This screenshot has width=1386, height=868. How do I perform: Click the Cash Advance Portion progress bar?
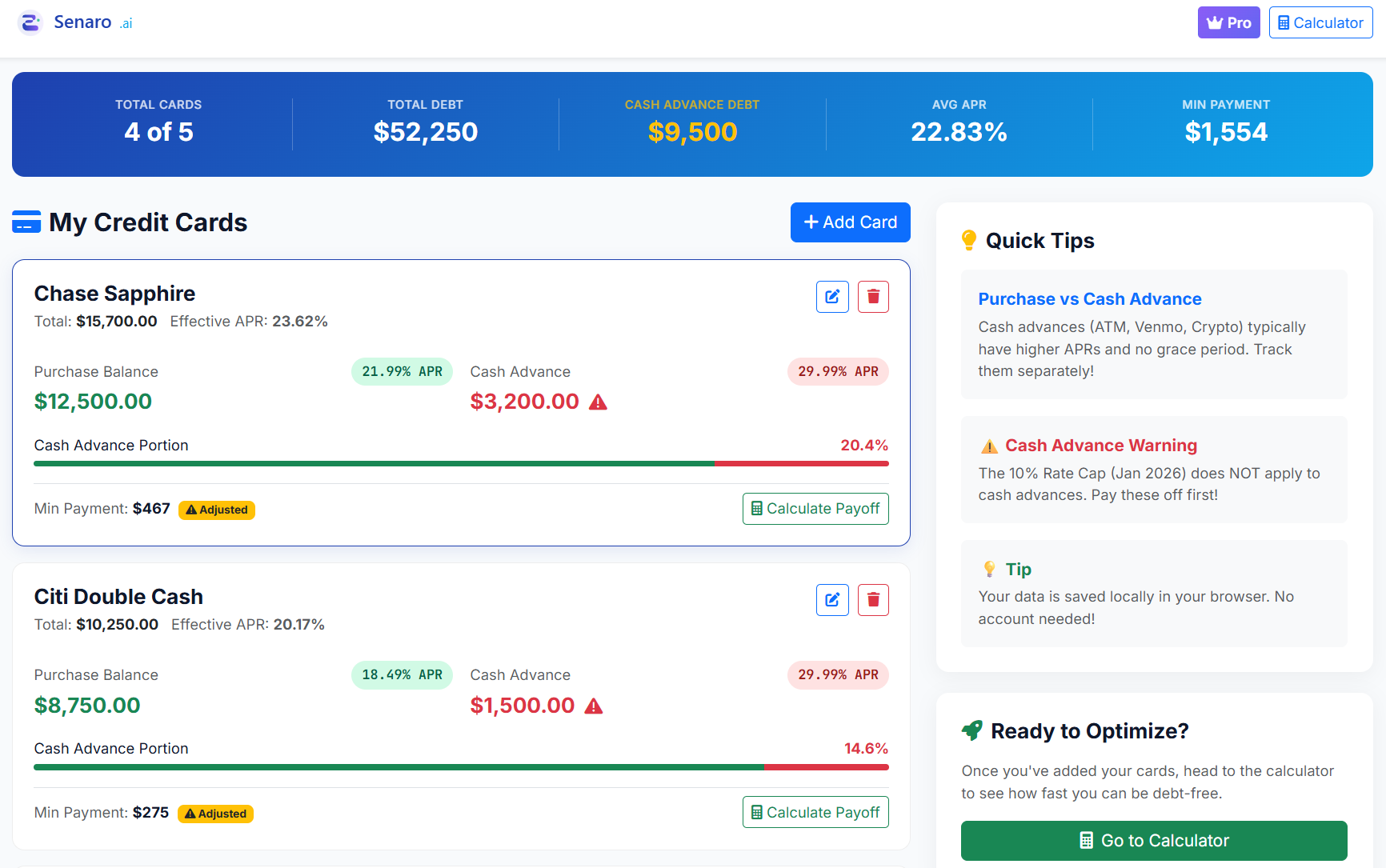tap(461, 463)
